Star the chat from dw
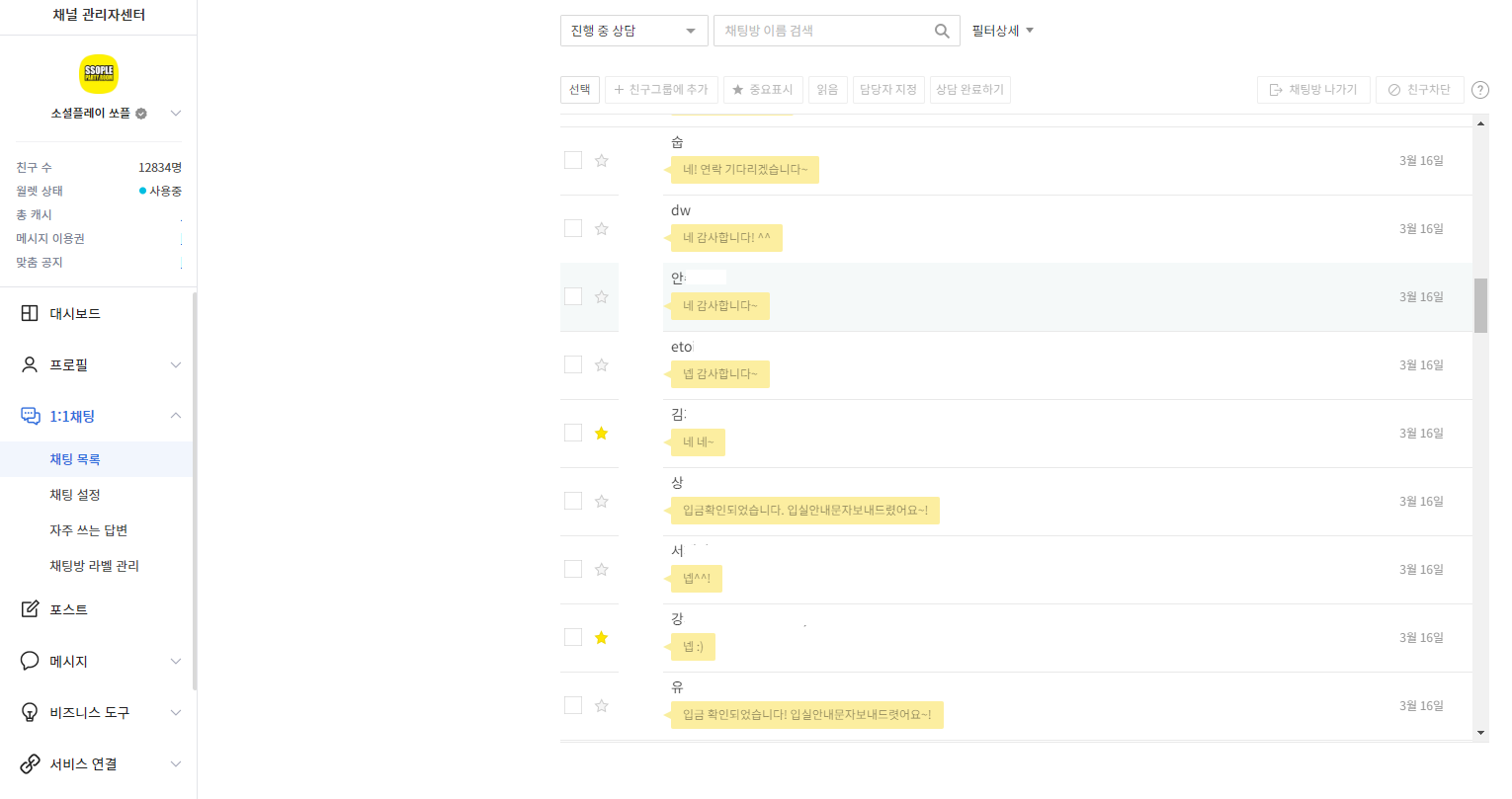This screenshot has height=799, width=1512. point(601,228)
